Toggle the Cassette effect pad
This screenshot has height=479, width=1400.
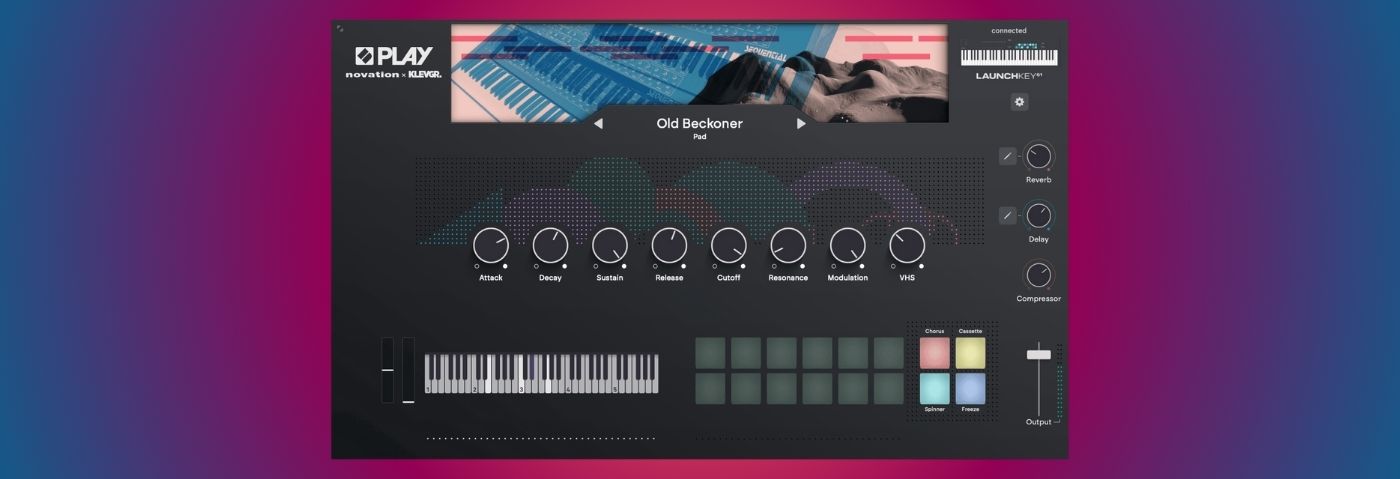pos(970,352)
